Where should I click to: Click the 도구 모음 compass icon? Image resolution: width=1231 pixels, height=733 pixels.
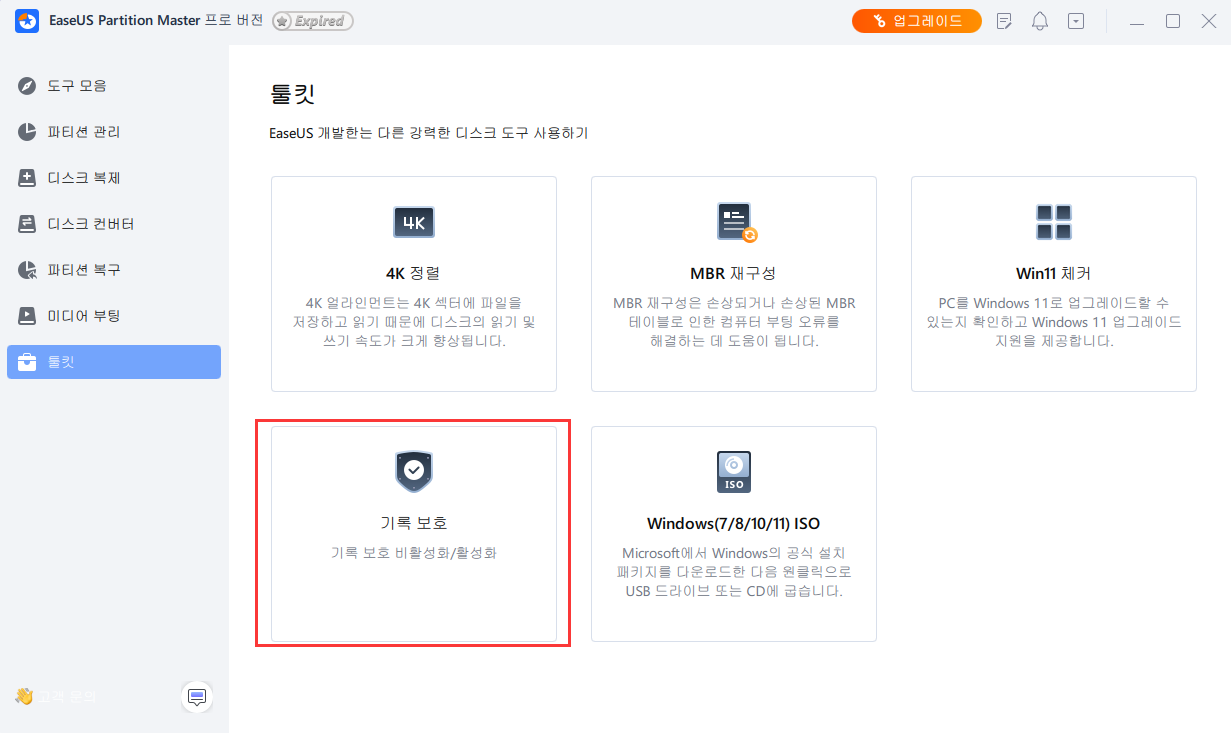point(28,86)
